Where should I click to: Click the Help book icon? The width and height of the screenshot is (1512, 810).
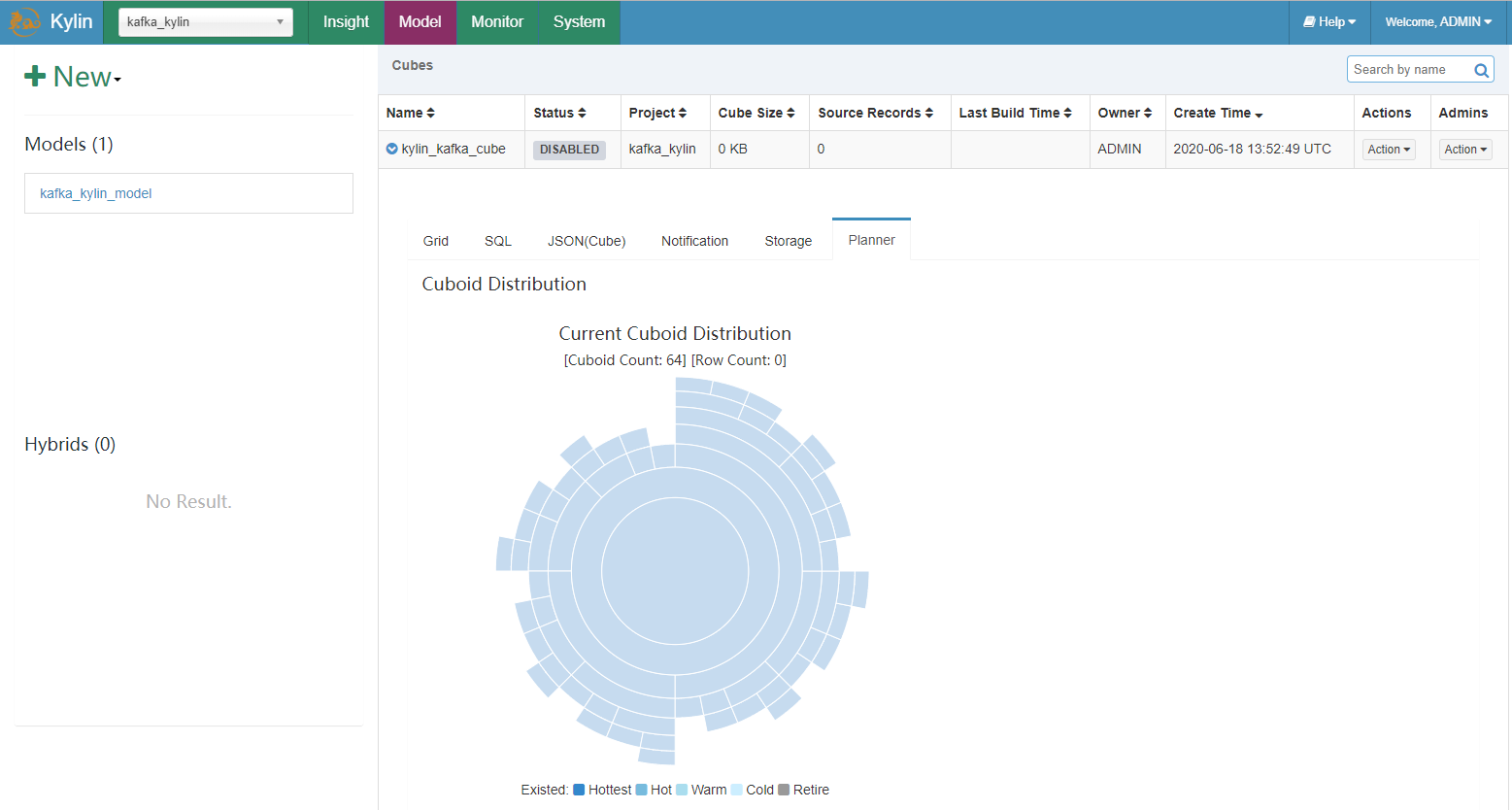[x=1309, y=21]
